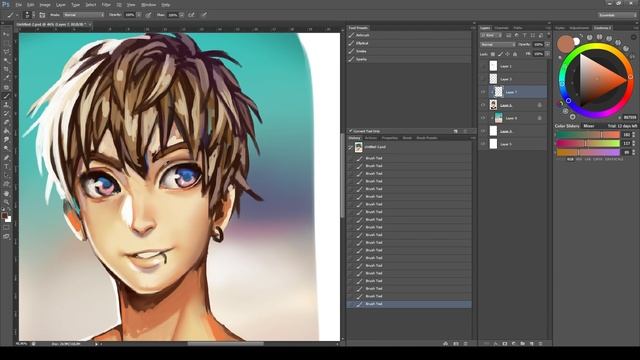Open the layer filter Kind dropdown

pos(491,36)
